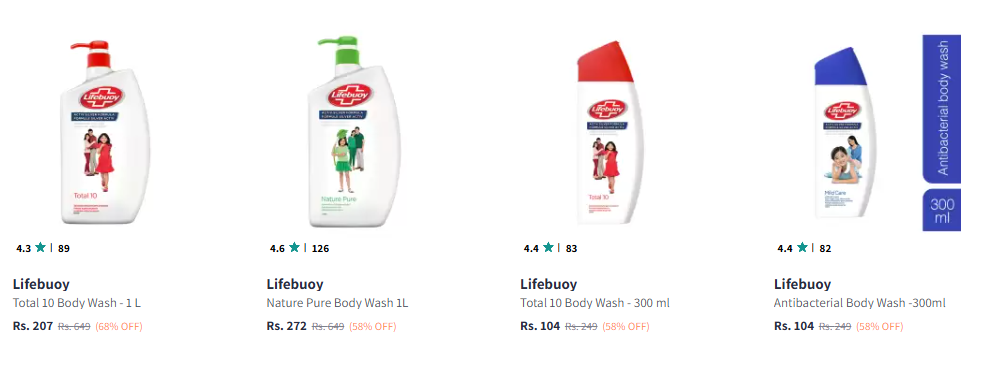
Task: Click the star next to the 4.4 rating with 82 reviews
Action: pos(802,247)
